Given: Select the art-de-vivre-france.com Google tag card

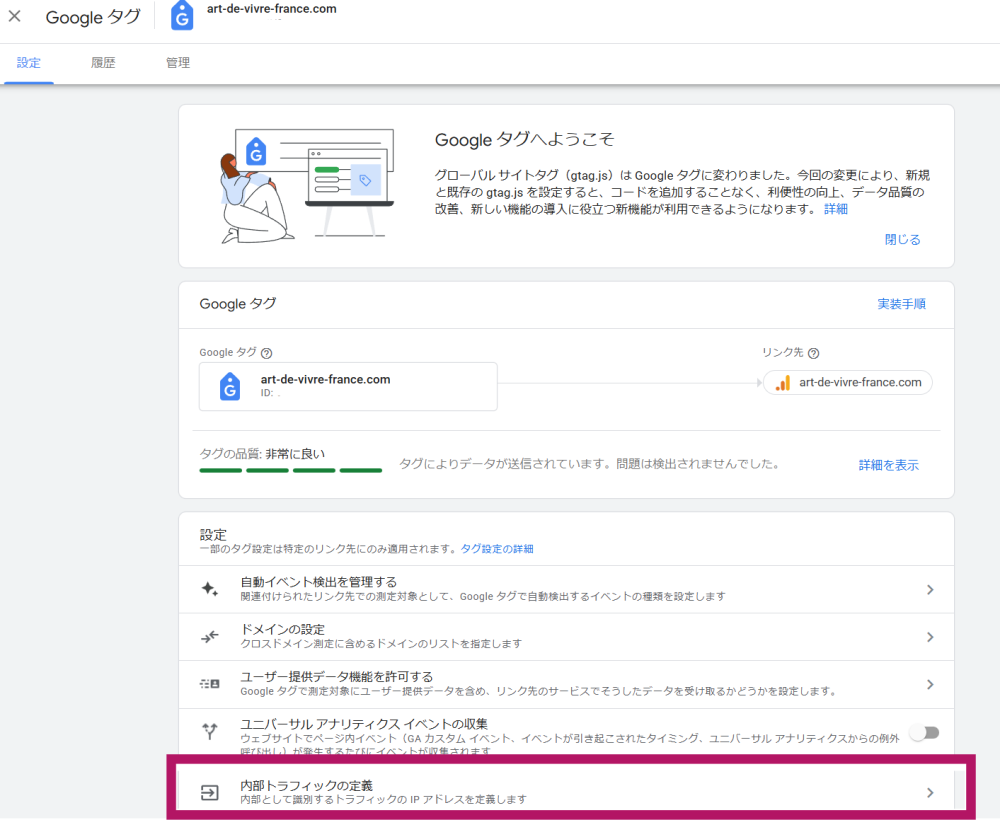Looking at the screenshot, I should 348,386.
